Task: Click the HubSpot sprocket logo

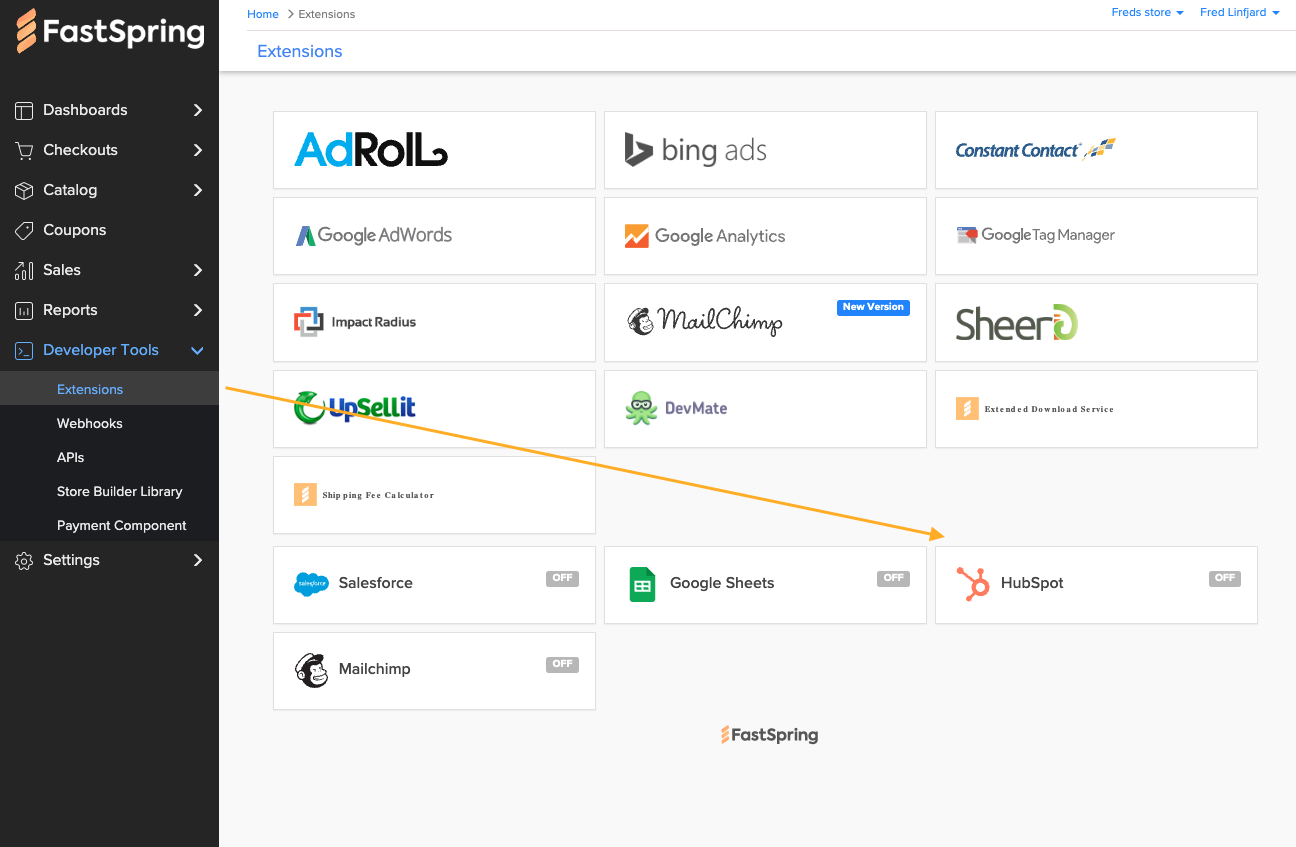Action: click(973, 584)
